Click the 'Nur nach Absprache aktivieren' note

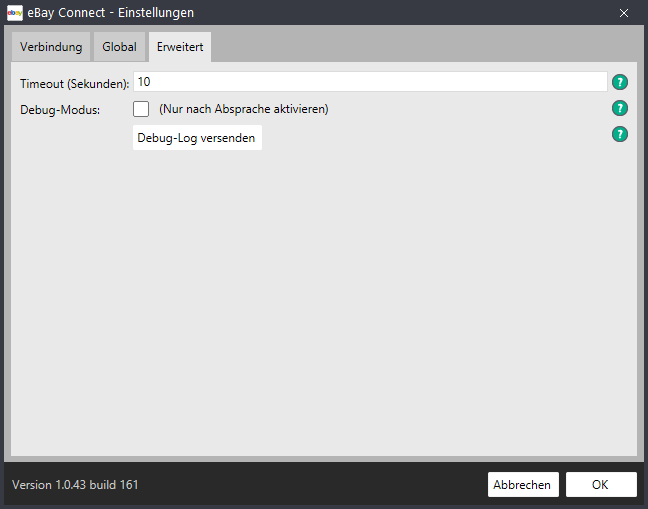(x=244, y=109)
